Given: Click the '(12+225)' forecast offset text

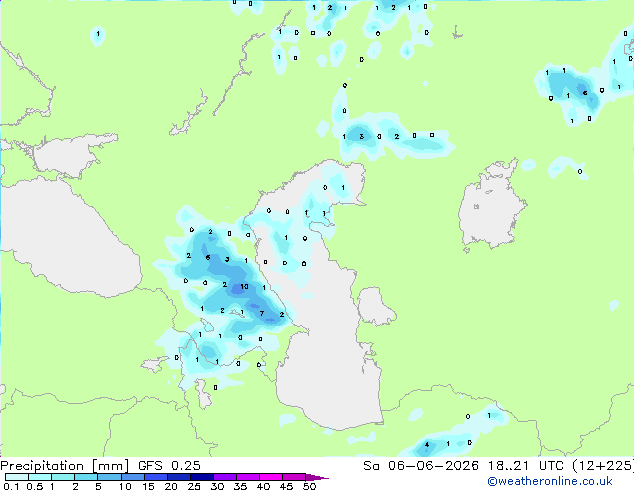Looking at the screenshot, I should (x=603, y=466).
